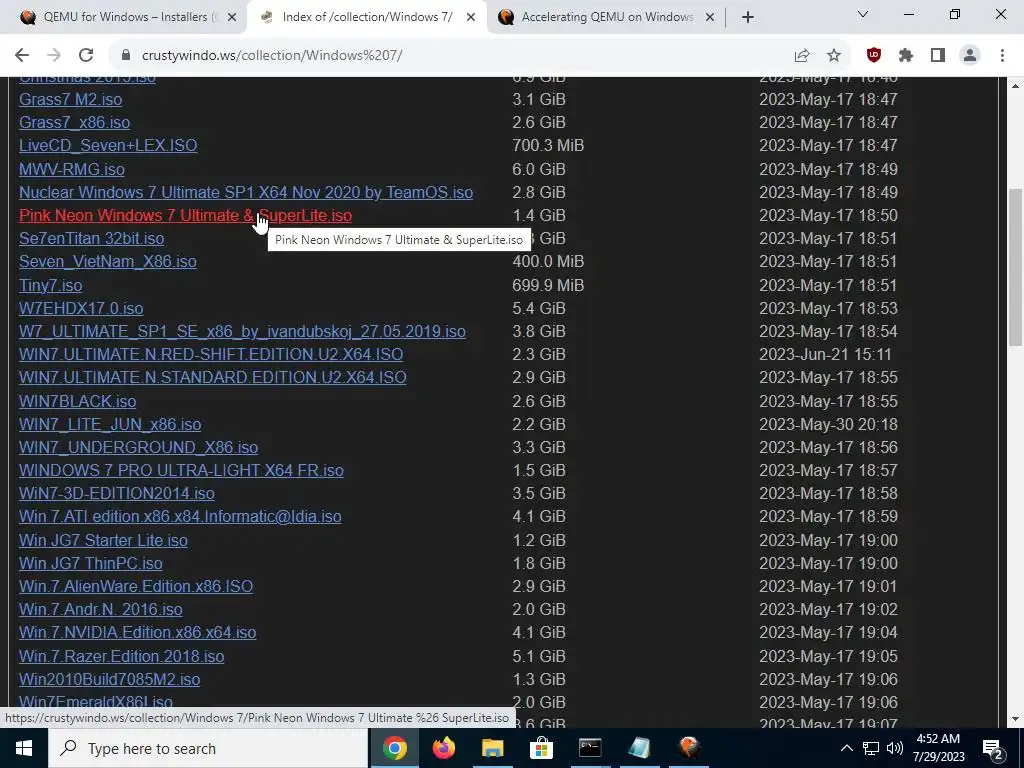Click the MWV-RMG.iso link
The width and height of the screenshot is (1024, 768).
pyautogui.click(x=72, y=169)
